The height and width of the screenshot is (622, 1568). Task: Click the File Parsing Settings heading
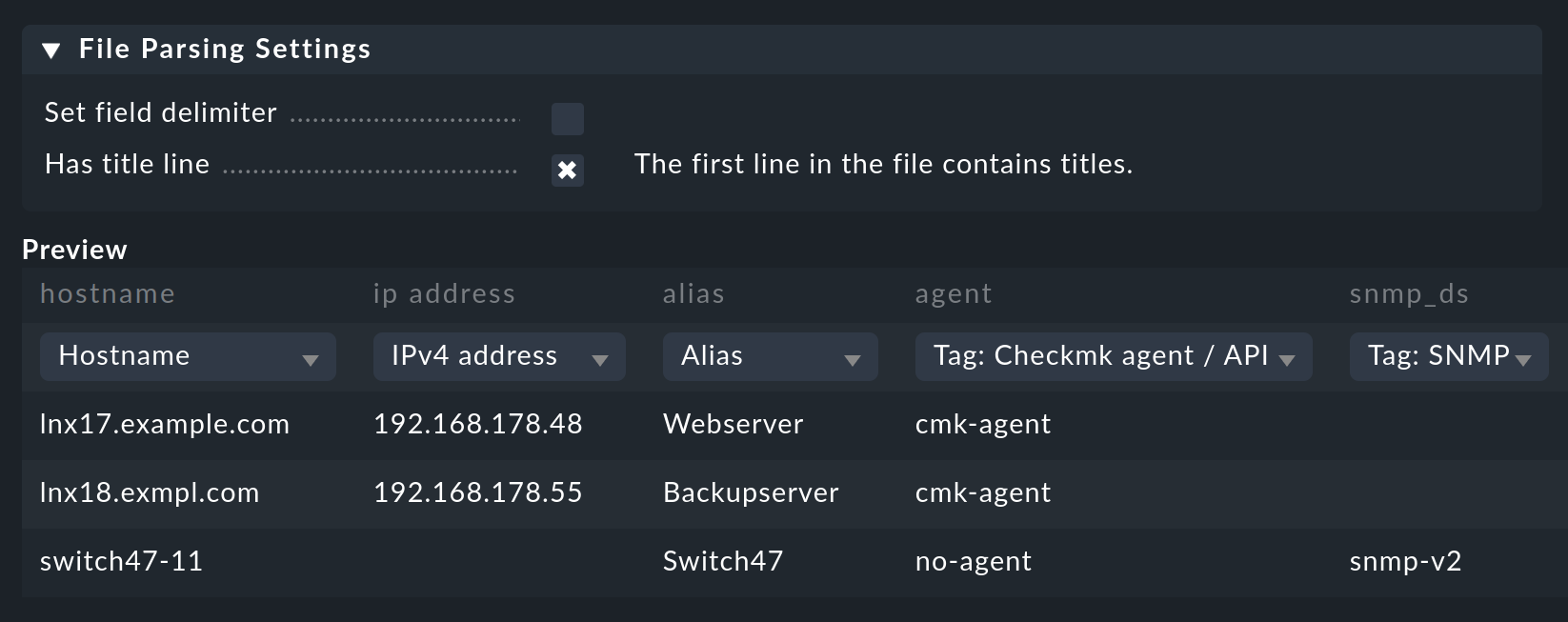pyautogui.click(x=224, y=50)
